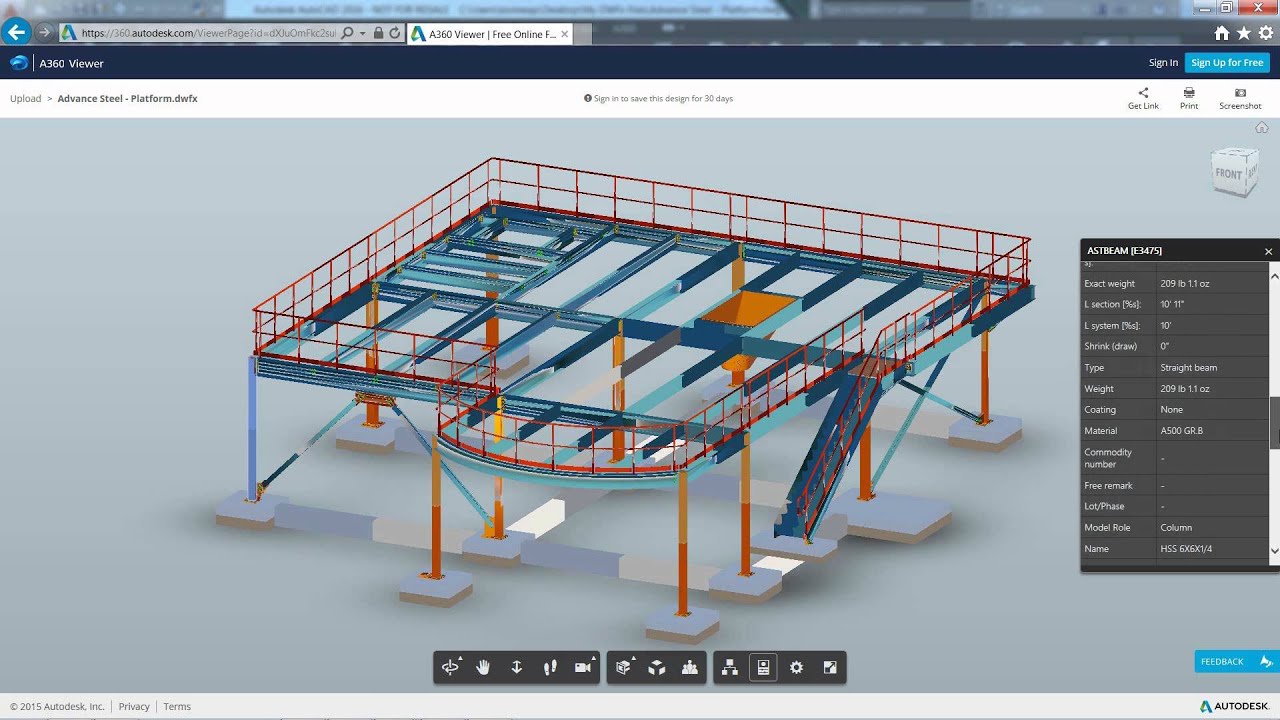The height and width of the screenshot is (720, 1280).
Task: Click Sign Up for Free button
Action: (1227, 63)
